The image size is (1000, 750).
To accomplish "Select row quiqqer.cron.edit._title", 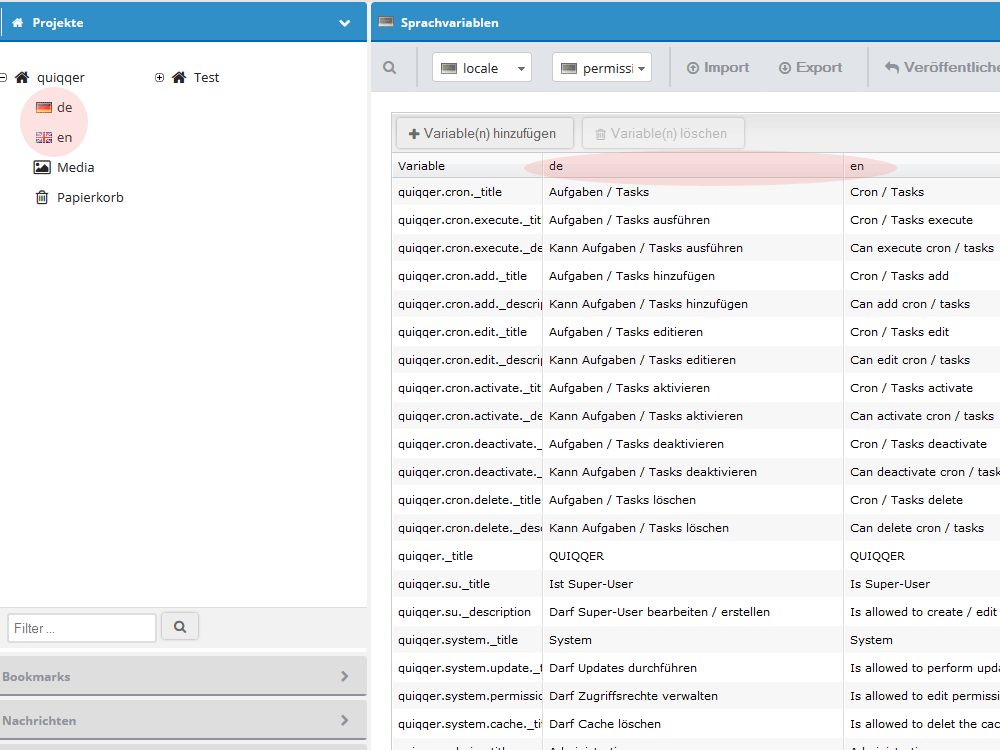I will click(x=696, y=332).
